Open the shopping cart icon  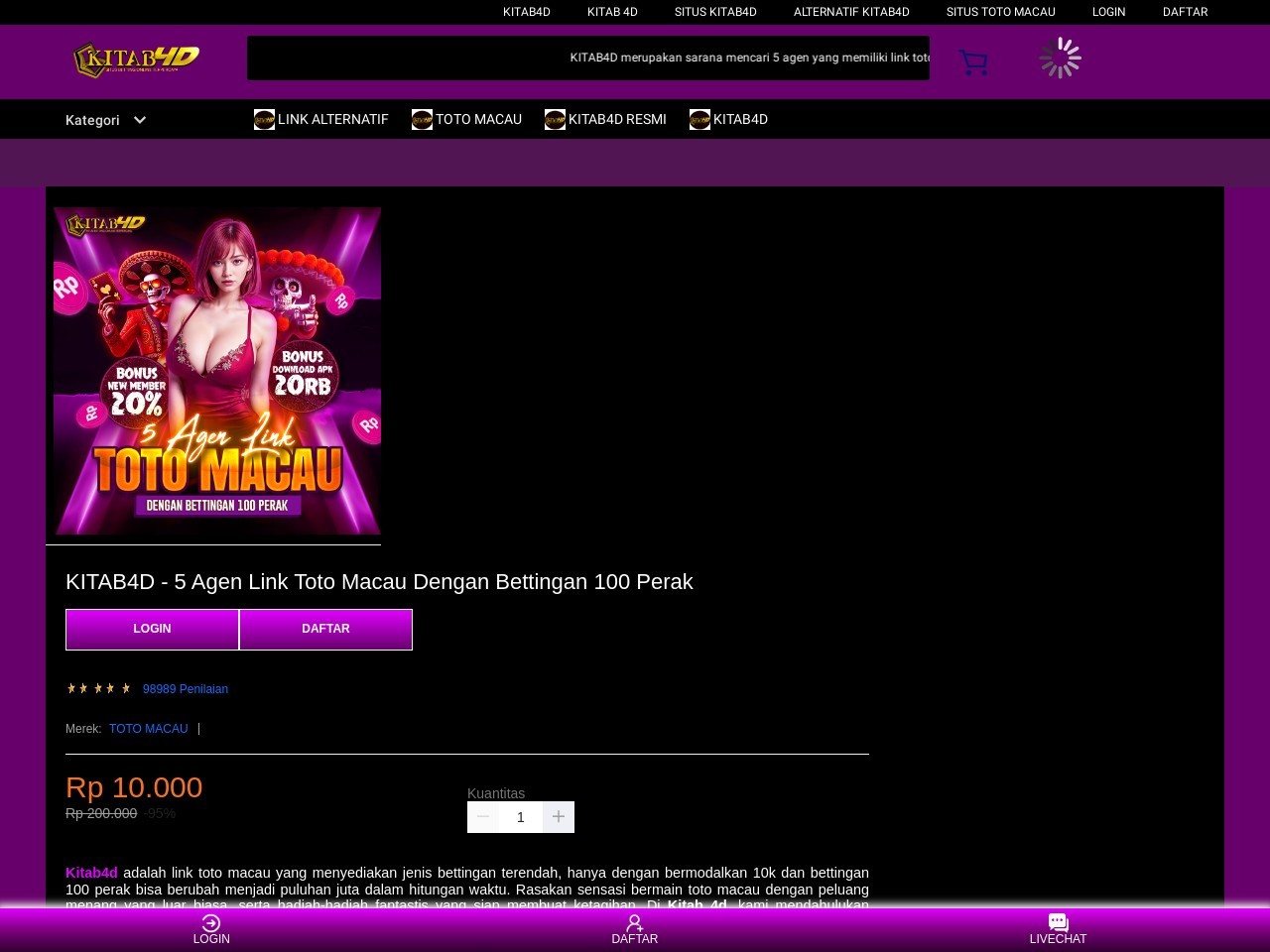point(972,62)
